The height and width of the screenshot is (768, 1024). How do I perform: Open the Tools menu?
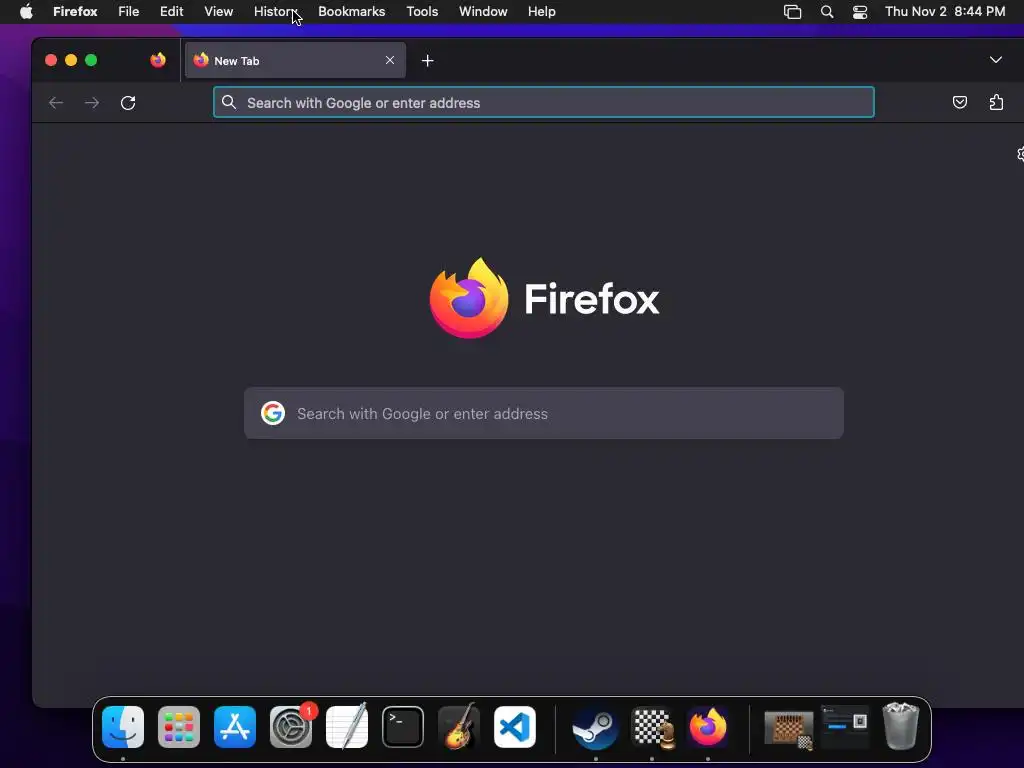click(422, 12)
